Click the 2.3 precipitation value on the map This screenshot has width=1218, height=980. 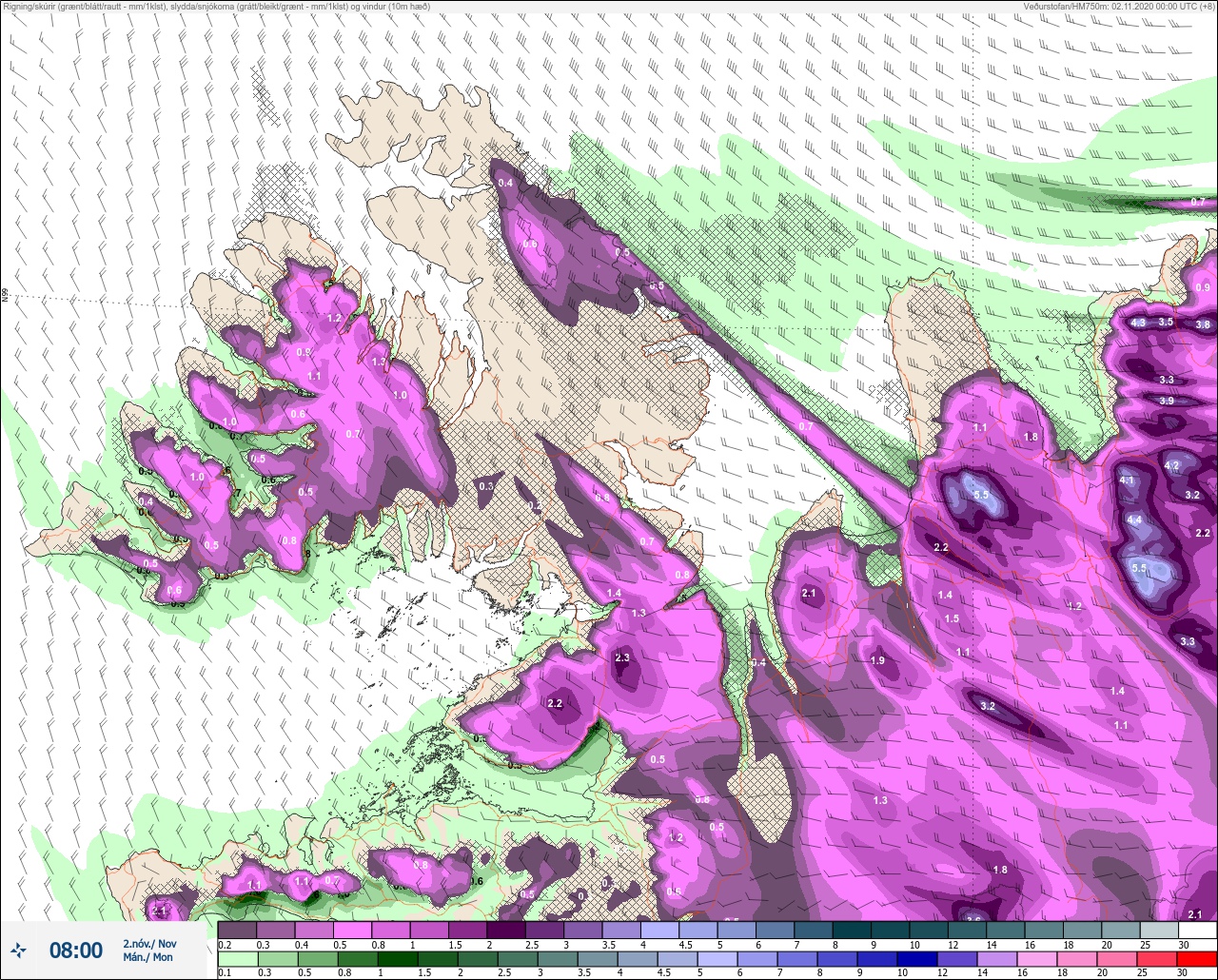pos(622,657)
